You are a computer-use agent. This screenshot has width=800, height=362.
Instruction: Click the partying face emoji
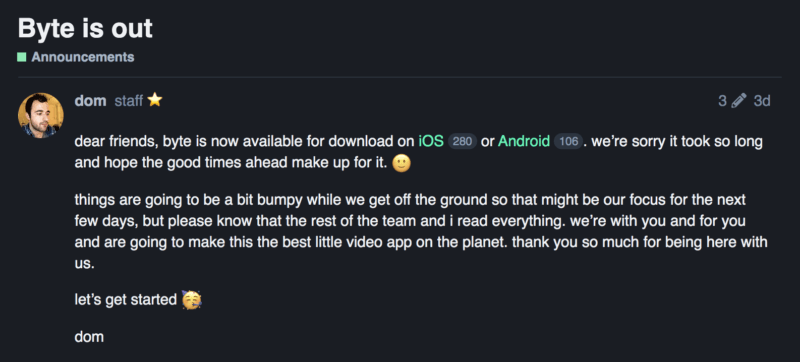(x=192, y=299)
